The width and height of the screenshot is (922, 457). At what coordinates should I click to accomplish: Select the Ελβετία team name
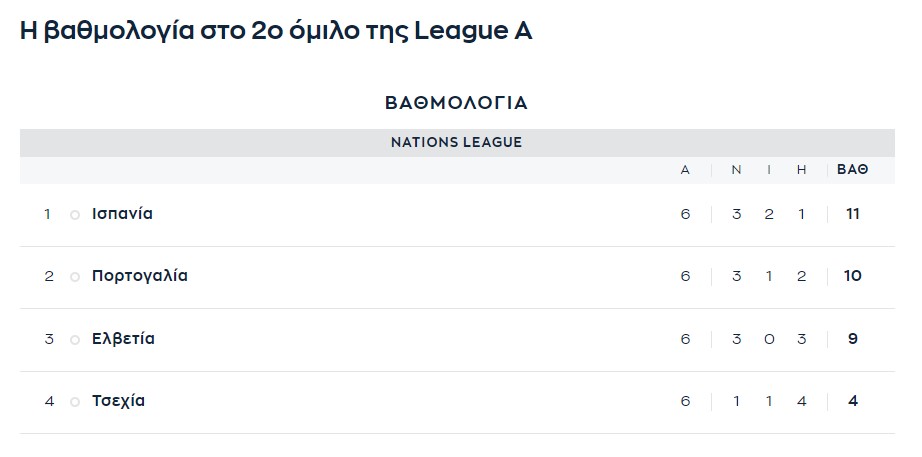click(123, 339)
